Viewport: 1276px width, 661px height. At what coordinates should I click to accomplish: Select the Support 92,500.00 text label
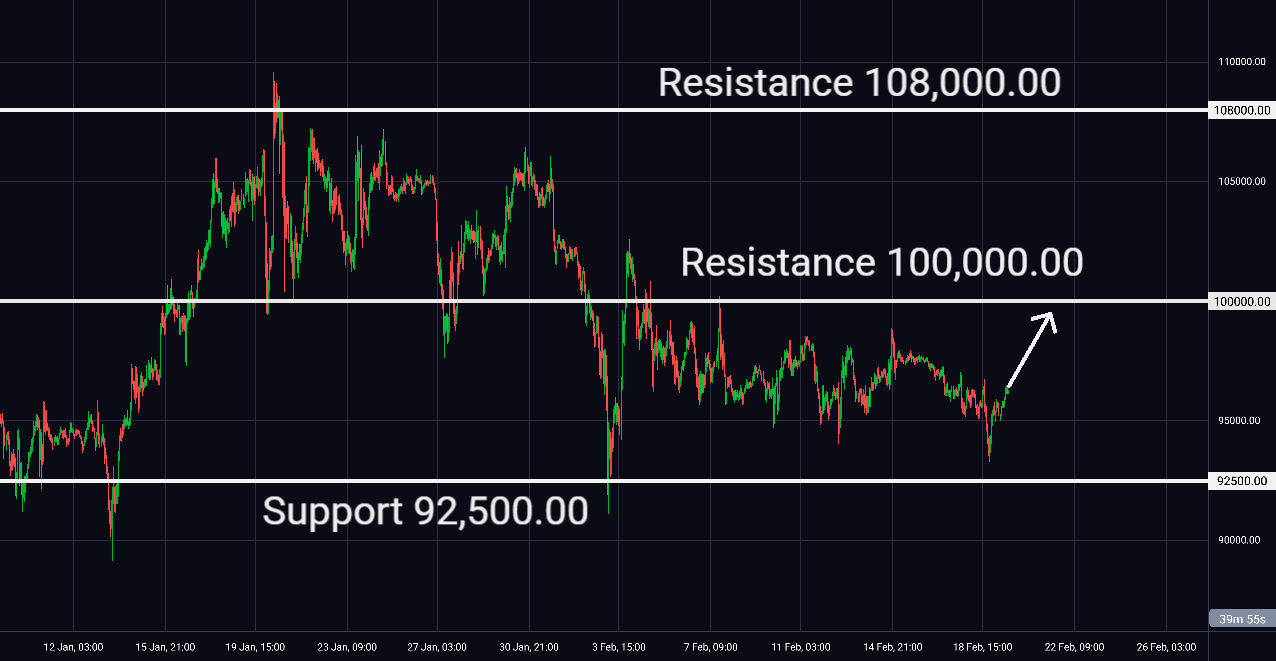(426, 512)
